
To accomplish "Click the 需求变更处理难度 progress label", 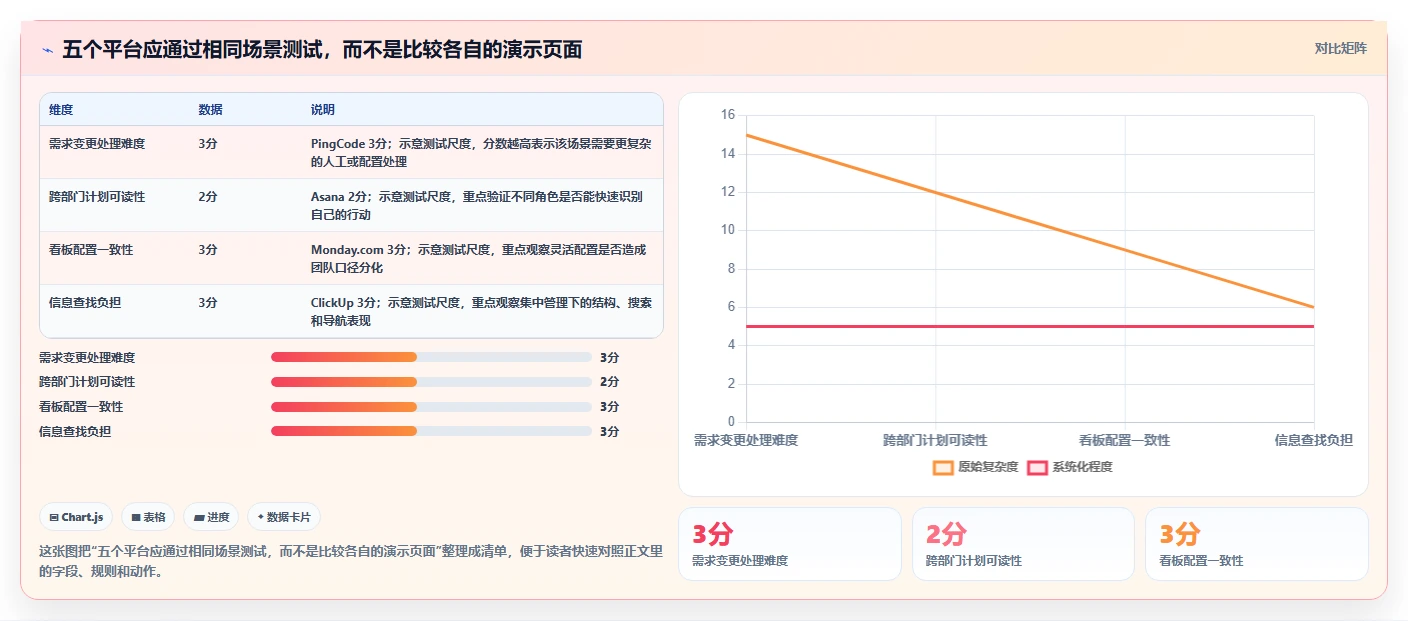I will tap(87, 357).
